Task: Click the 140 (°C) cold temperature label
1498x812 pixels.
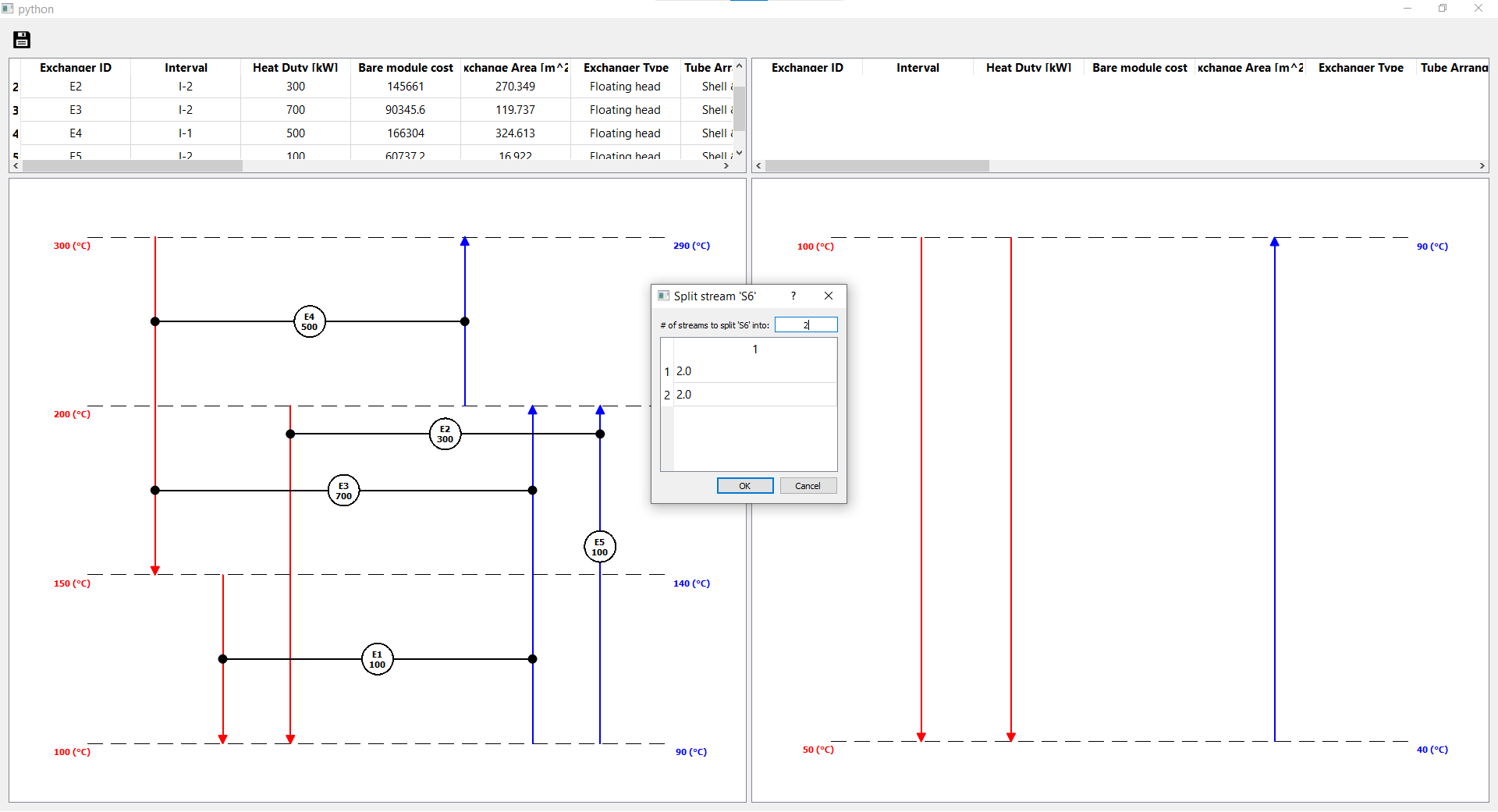Action: click(692, 583)
